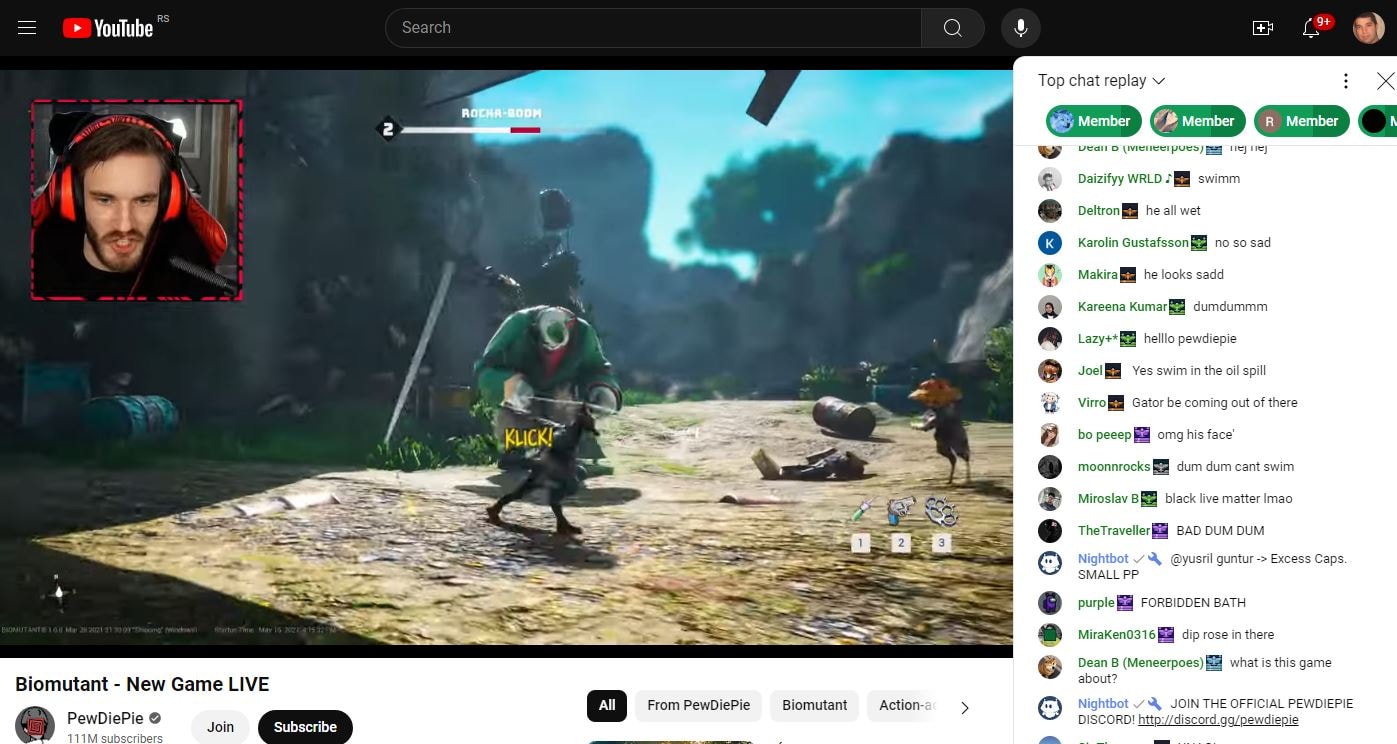Viewport: 1397px width, 744px height.
Task: Open the Create video icon
Action: click(1263, 28)
